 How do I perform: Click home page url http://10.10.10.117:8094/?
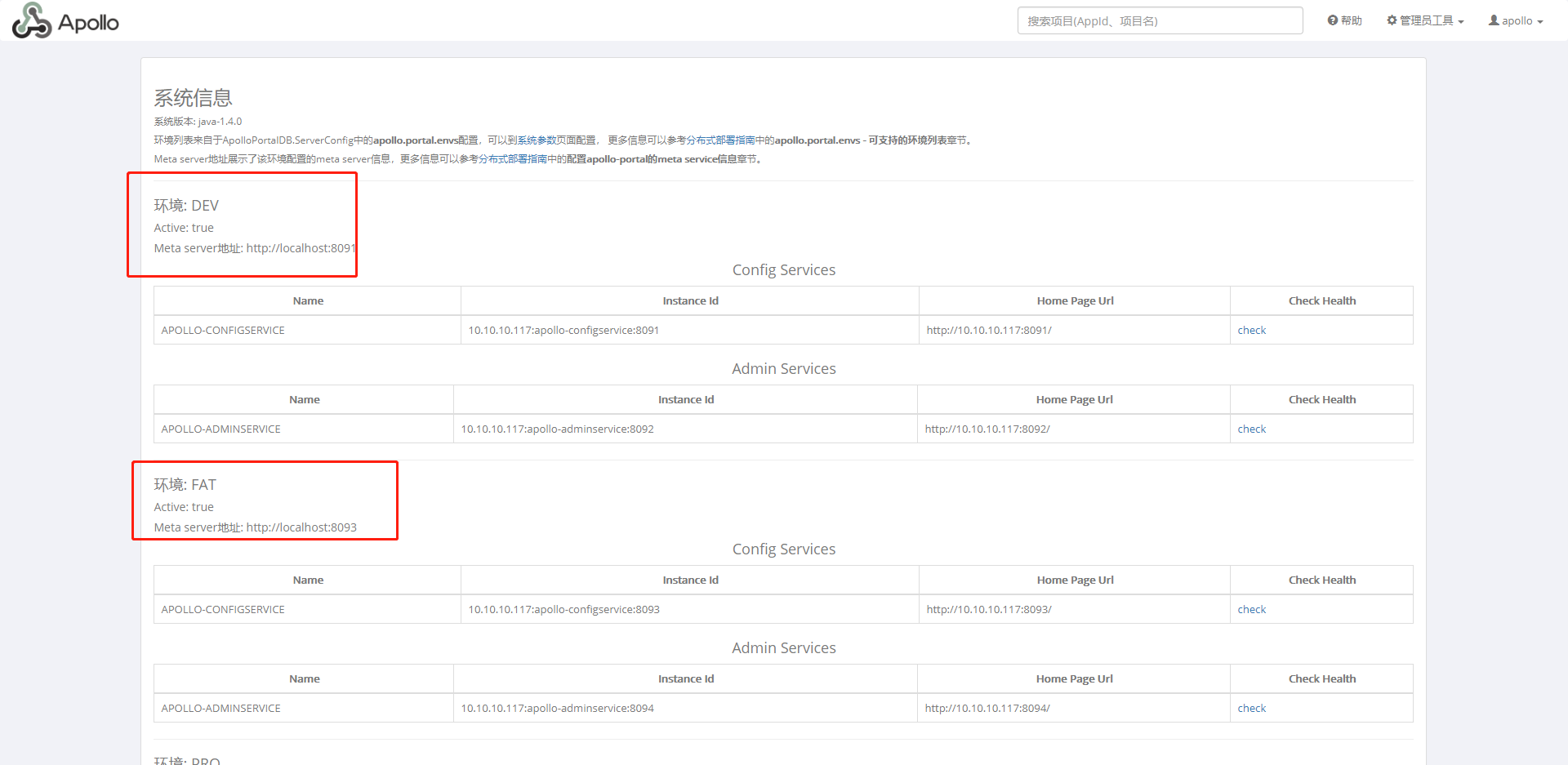pos(987,708)
